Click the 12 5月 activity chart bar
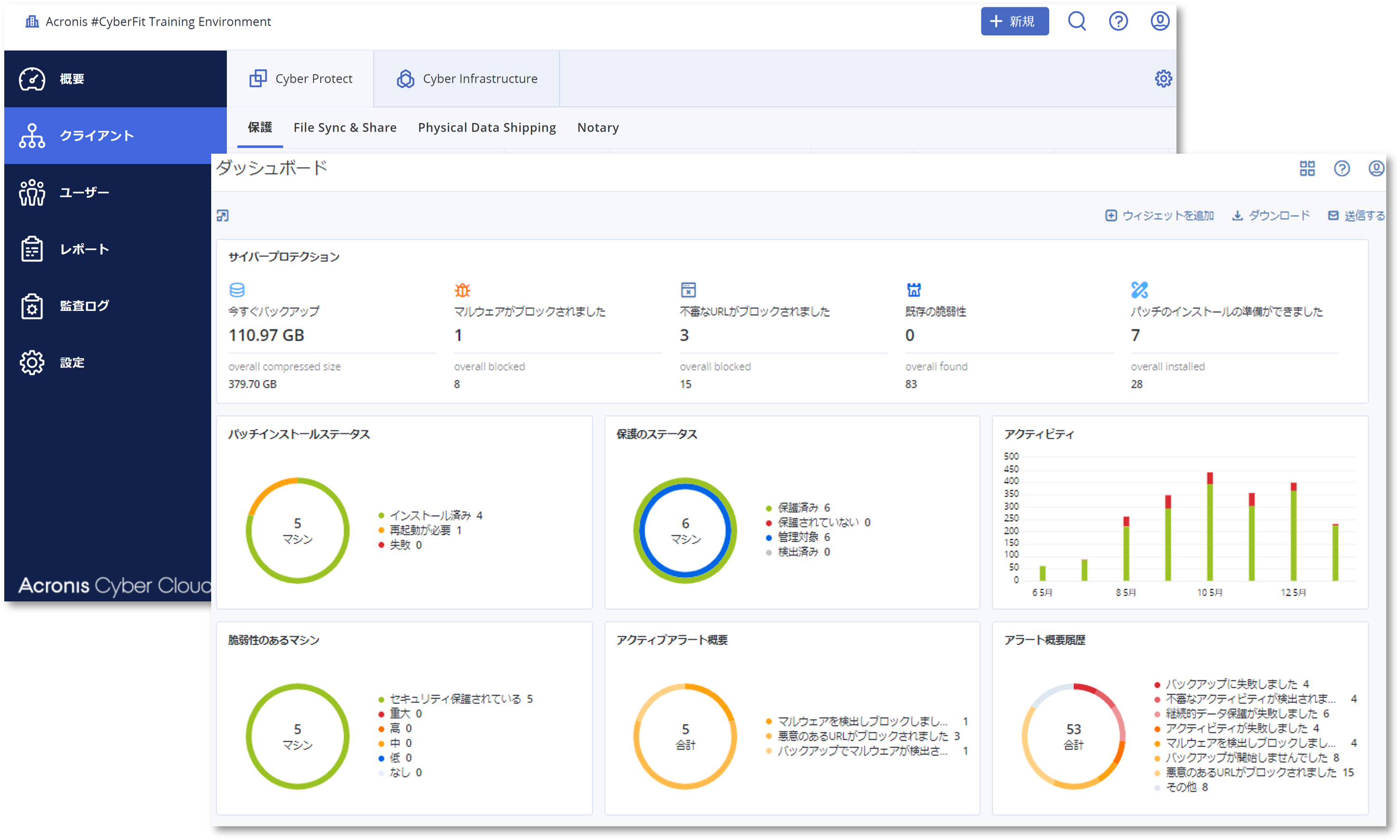 [1294, 532]
